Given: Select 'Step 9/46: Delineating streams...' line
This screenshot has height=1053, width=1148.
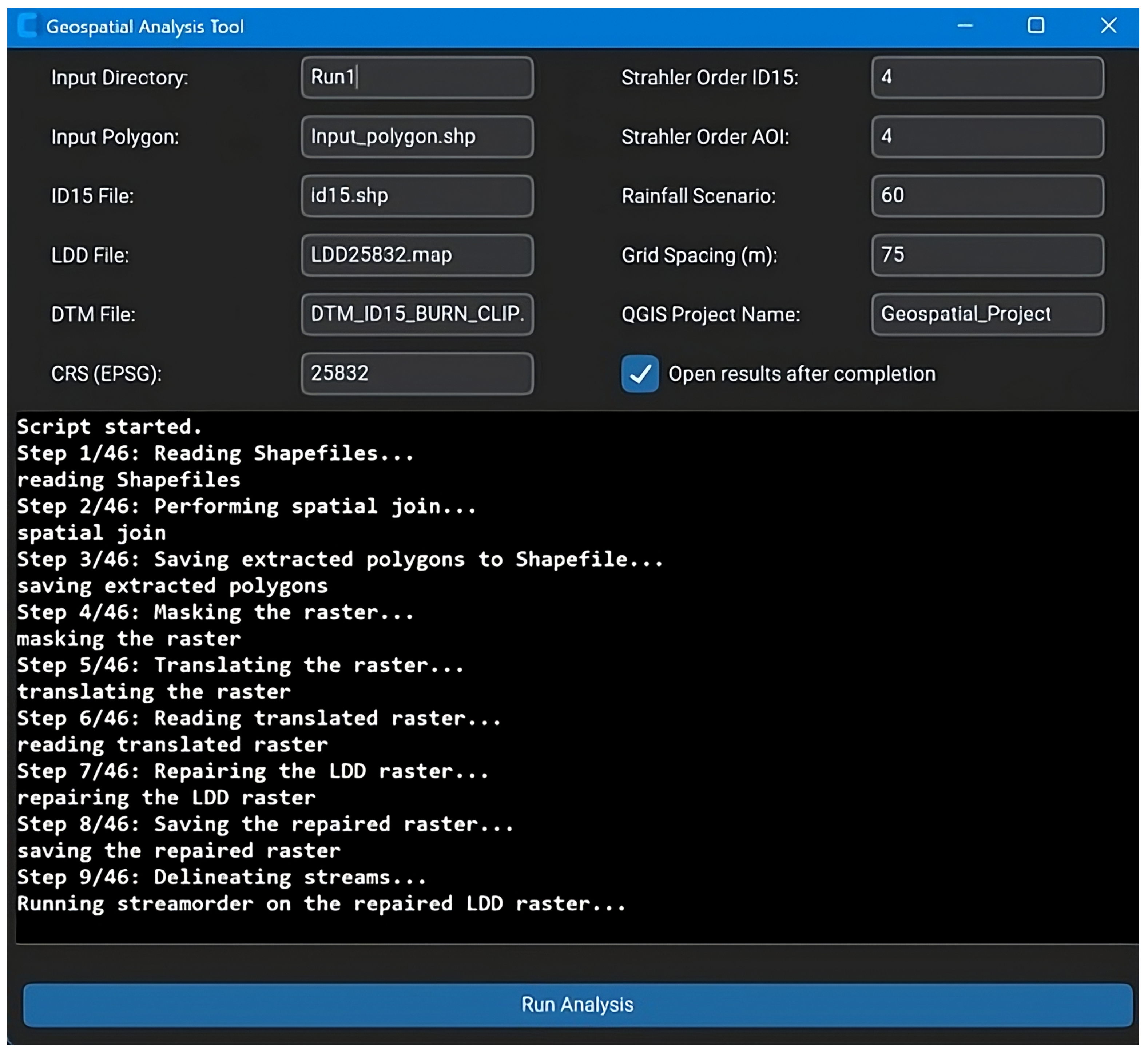Looking at the screenshot, I should (x=222, y=878).
